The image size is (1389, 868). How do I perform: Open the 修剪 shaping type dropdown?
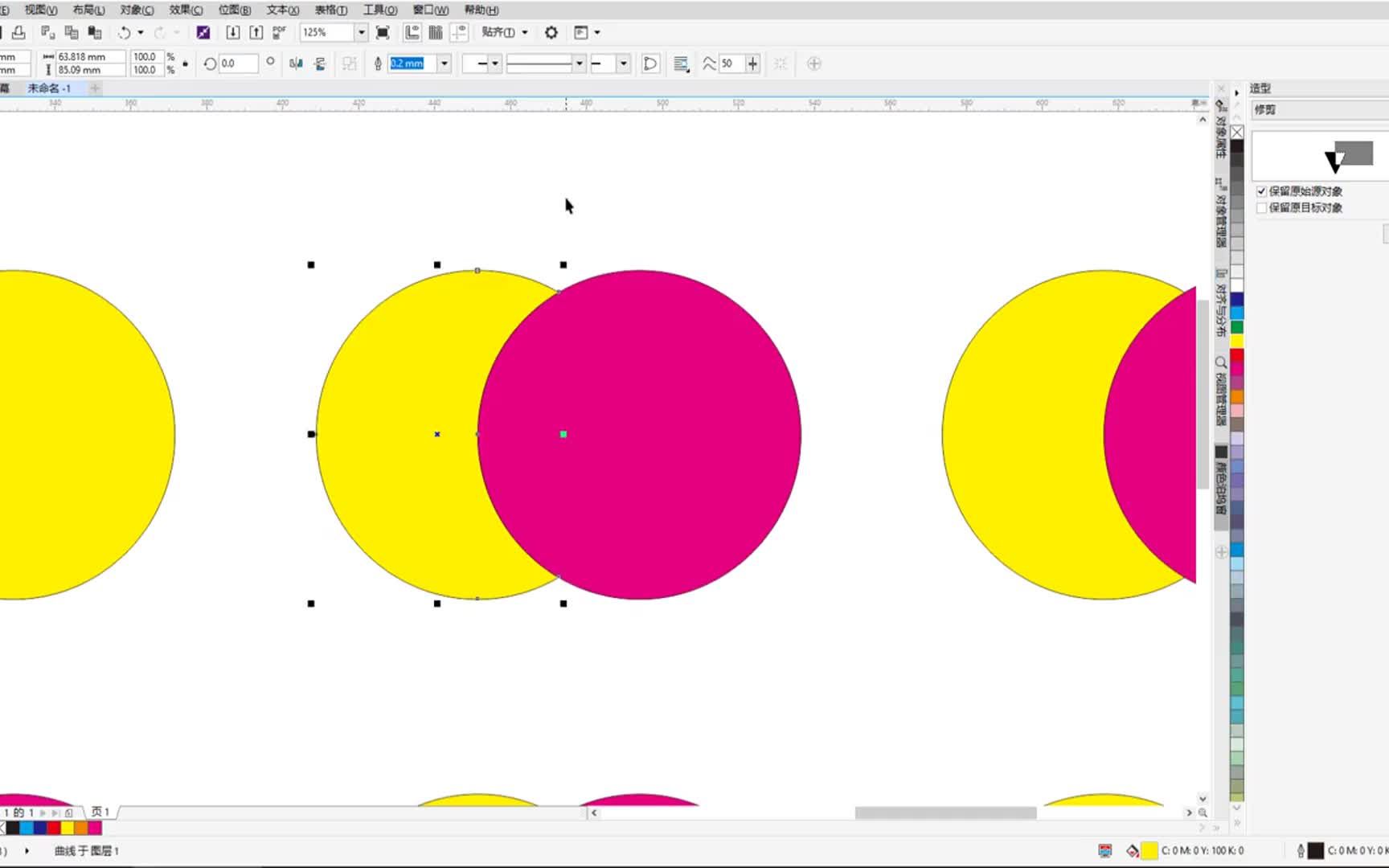(1319, 109)
